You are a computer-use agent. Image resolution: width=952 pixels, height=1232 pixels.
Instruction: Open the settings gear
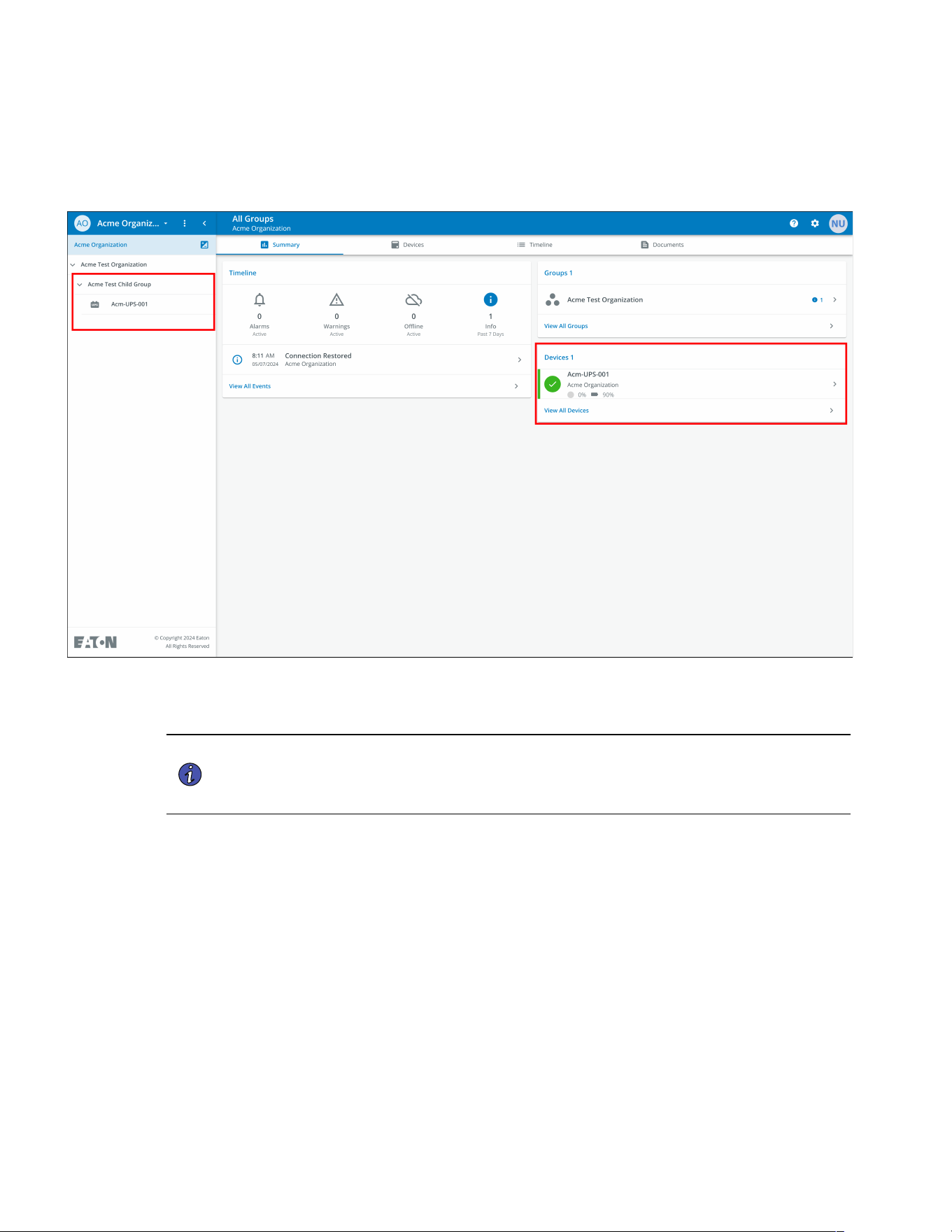tap(815, 223)
